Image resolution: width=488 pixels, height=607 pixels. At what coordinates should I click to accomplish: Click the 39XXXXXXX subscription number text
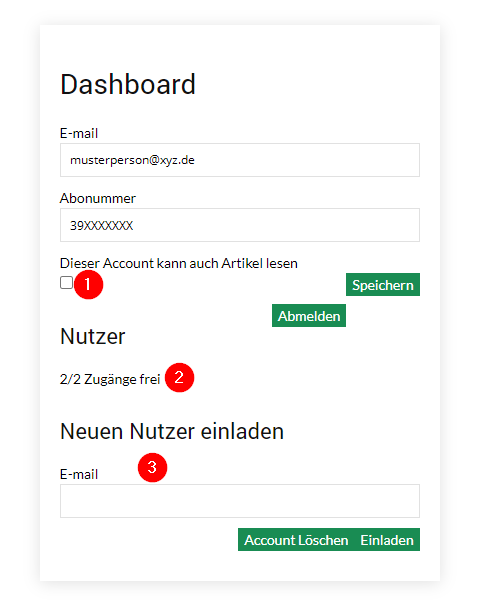point(101,225)
